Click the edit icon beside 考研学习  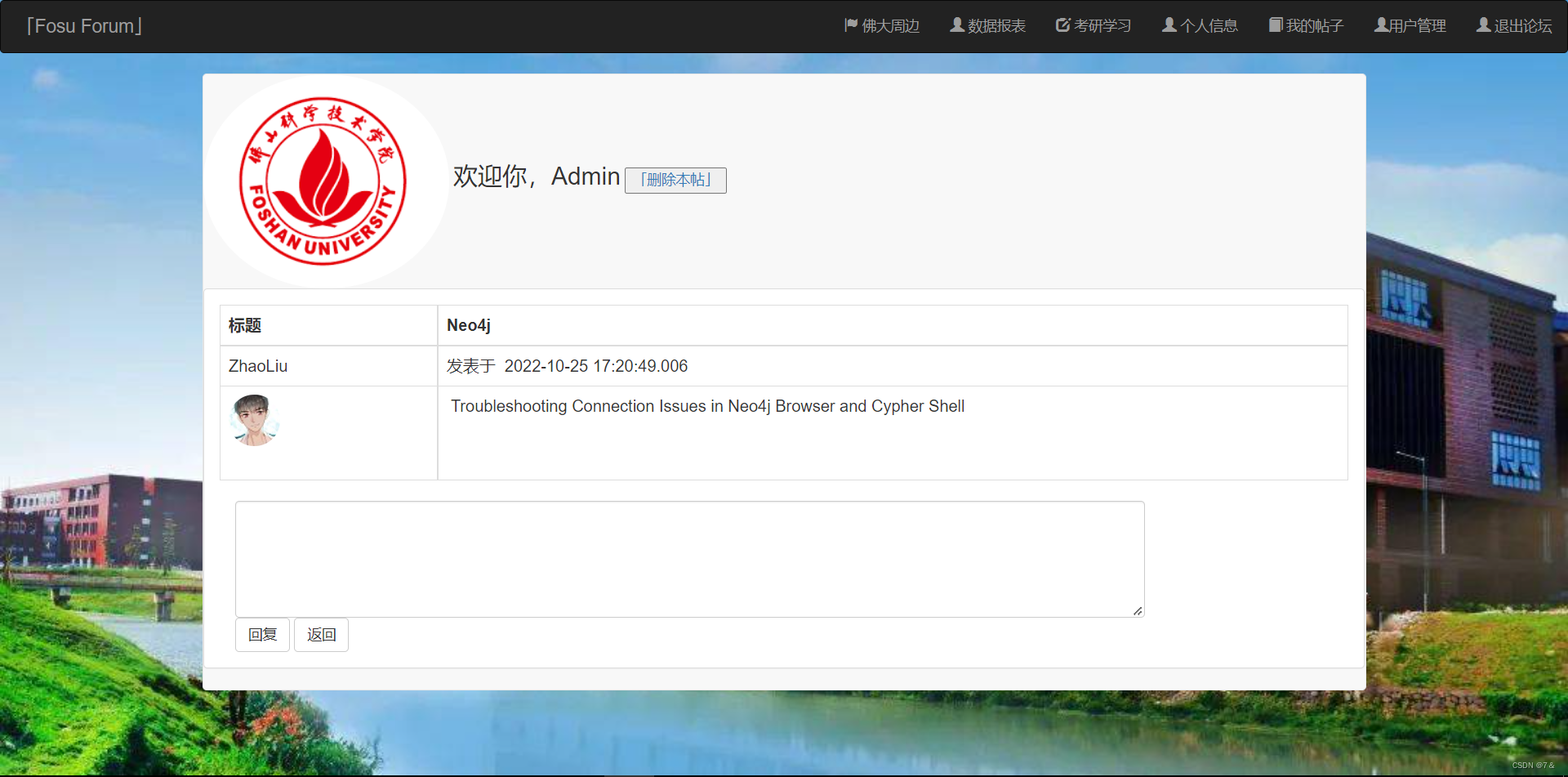tap(1063, 25)
